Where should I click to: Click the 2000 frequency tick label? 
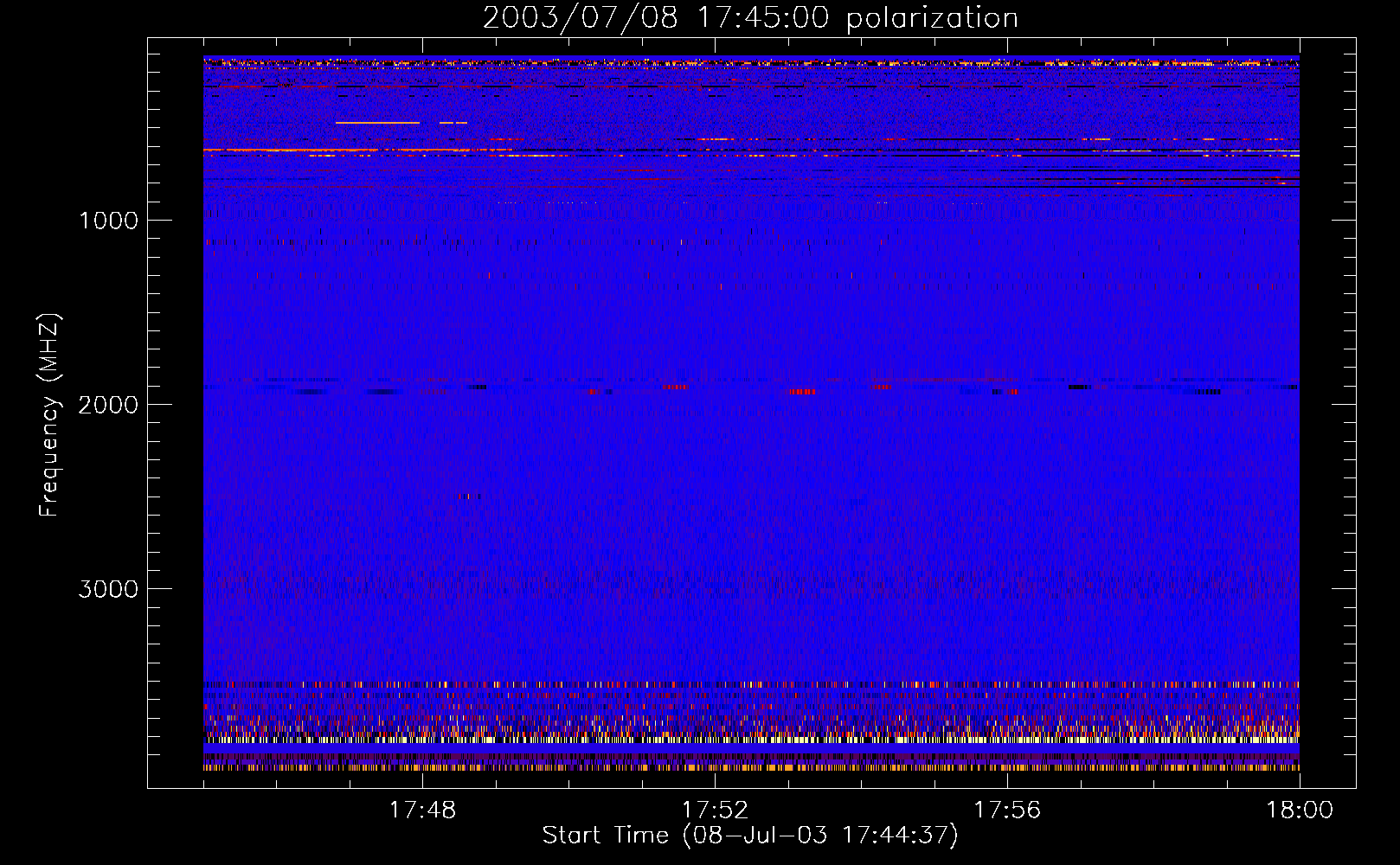[108, 405]
